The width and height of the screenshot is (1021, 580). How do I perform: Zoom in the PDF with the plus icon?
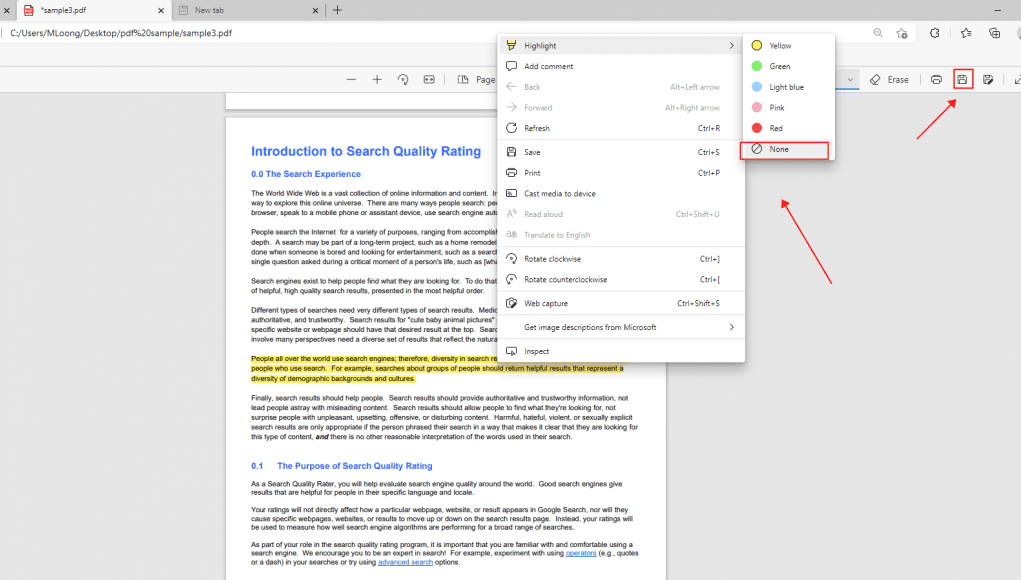tap(377, 79)
